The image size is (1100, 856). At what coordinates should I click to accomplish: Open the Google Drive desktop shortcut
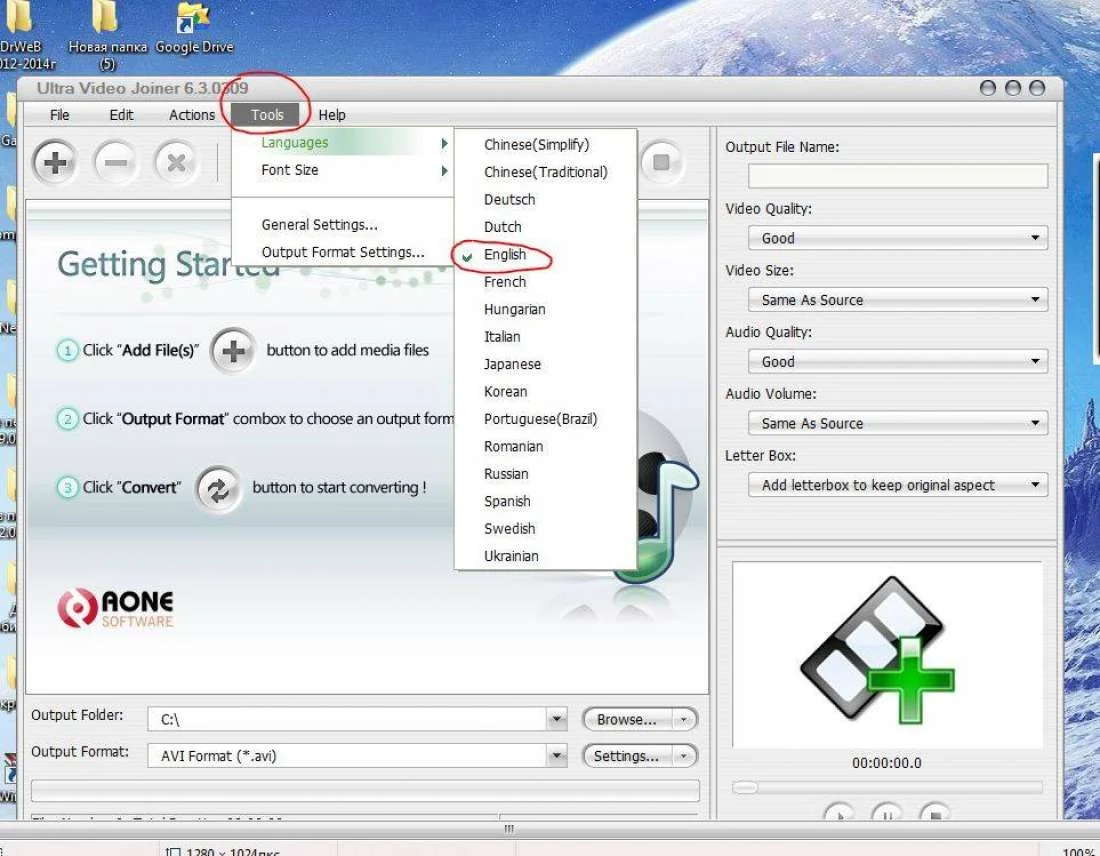(x=194, y=29)
